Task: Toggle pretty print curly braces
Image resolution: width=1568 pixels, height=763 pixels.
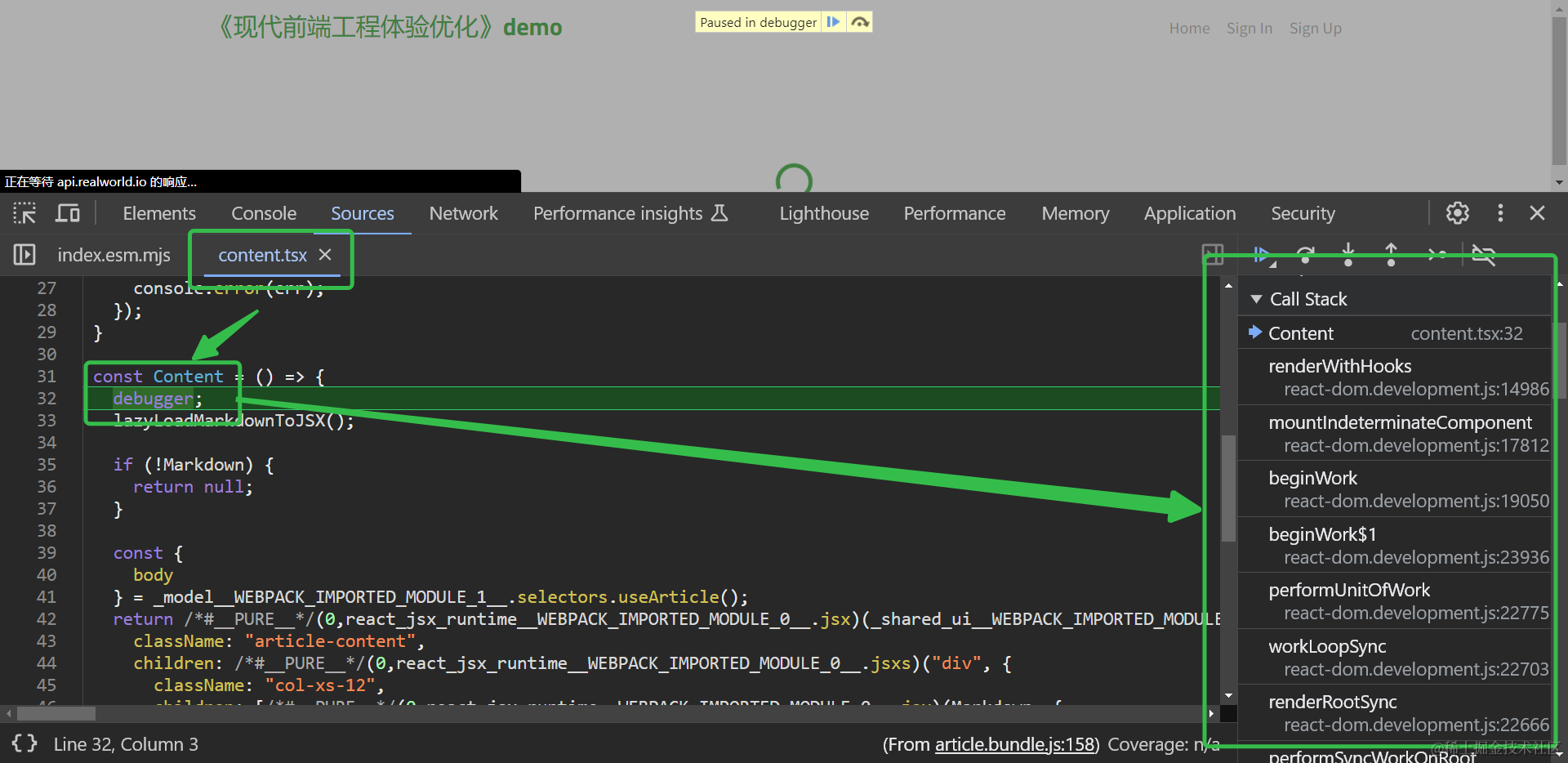Action: coord(24,743)
